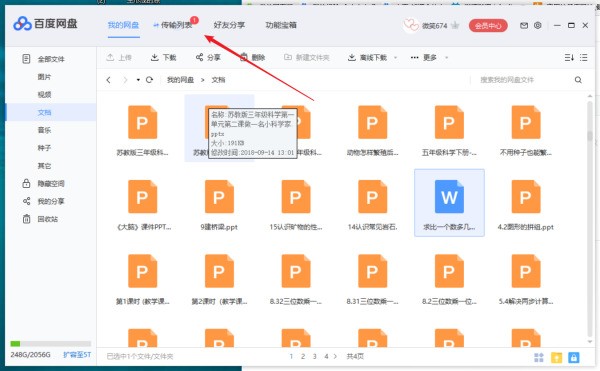
Task: Open the 功能宝箱 tab
Action: click(281, 25)
